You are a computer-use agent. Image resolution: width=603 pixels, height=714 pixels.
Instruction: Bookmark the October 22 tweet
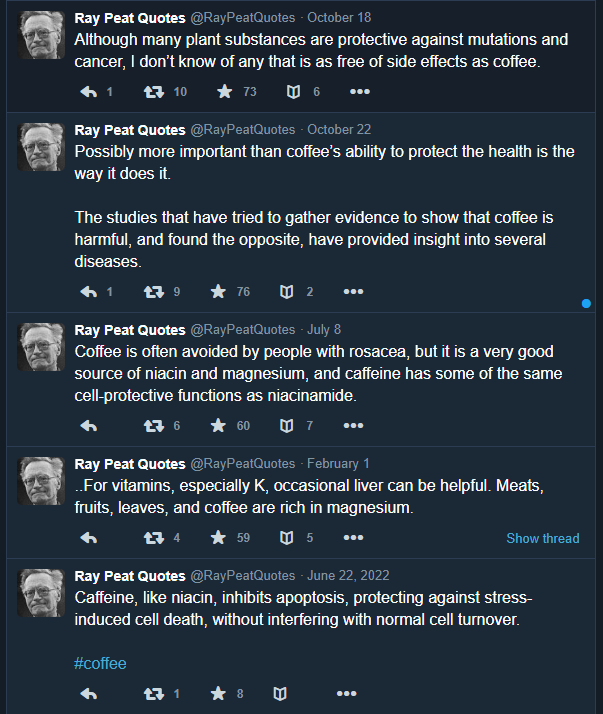point(287,292)
